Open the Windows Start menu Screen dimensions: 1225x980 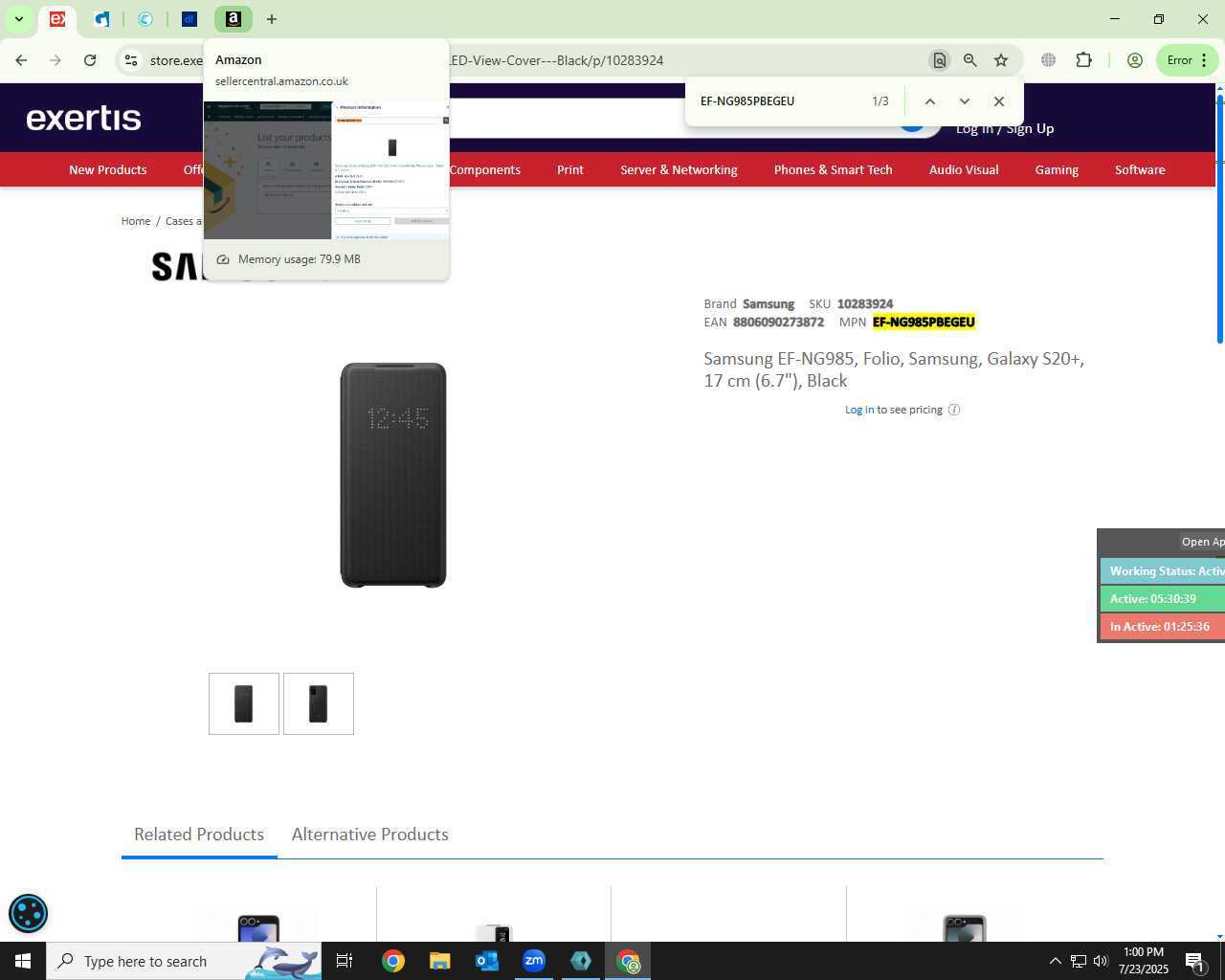pos(23,961)
